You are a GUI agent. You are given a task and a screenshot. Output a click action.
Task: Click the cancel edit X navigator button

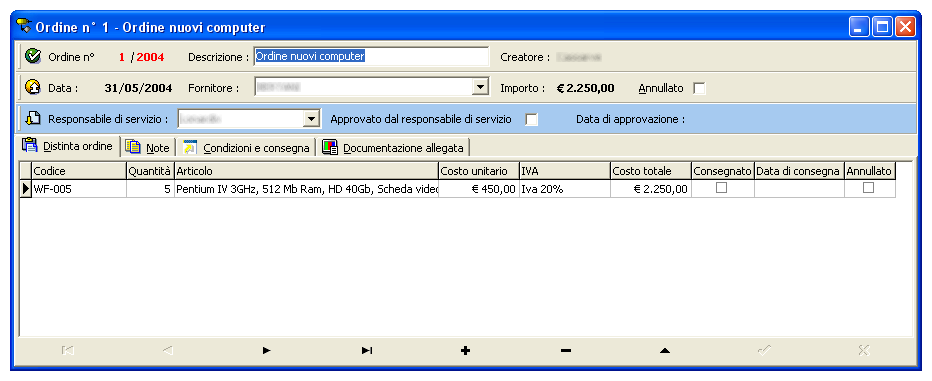pyautogui.click(x=864, y=351)
